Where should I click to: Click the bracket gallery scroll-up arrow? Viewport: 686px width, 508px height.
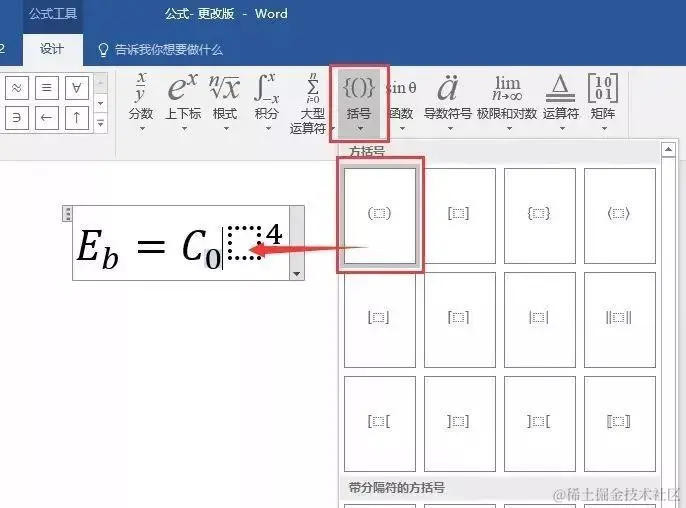668,150
